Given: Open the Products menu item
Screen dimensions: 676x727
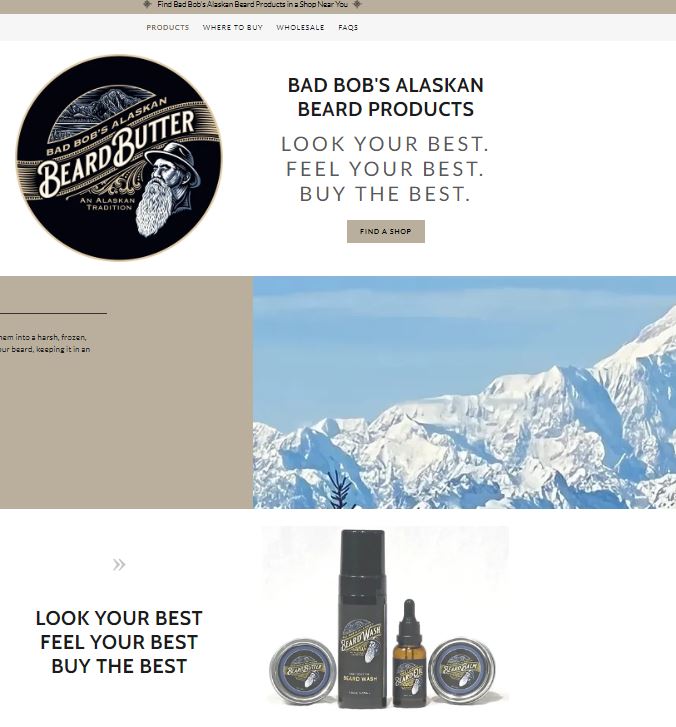Looking at the screenshot, I should pos(167,27).
